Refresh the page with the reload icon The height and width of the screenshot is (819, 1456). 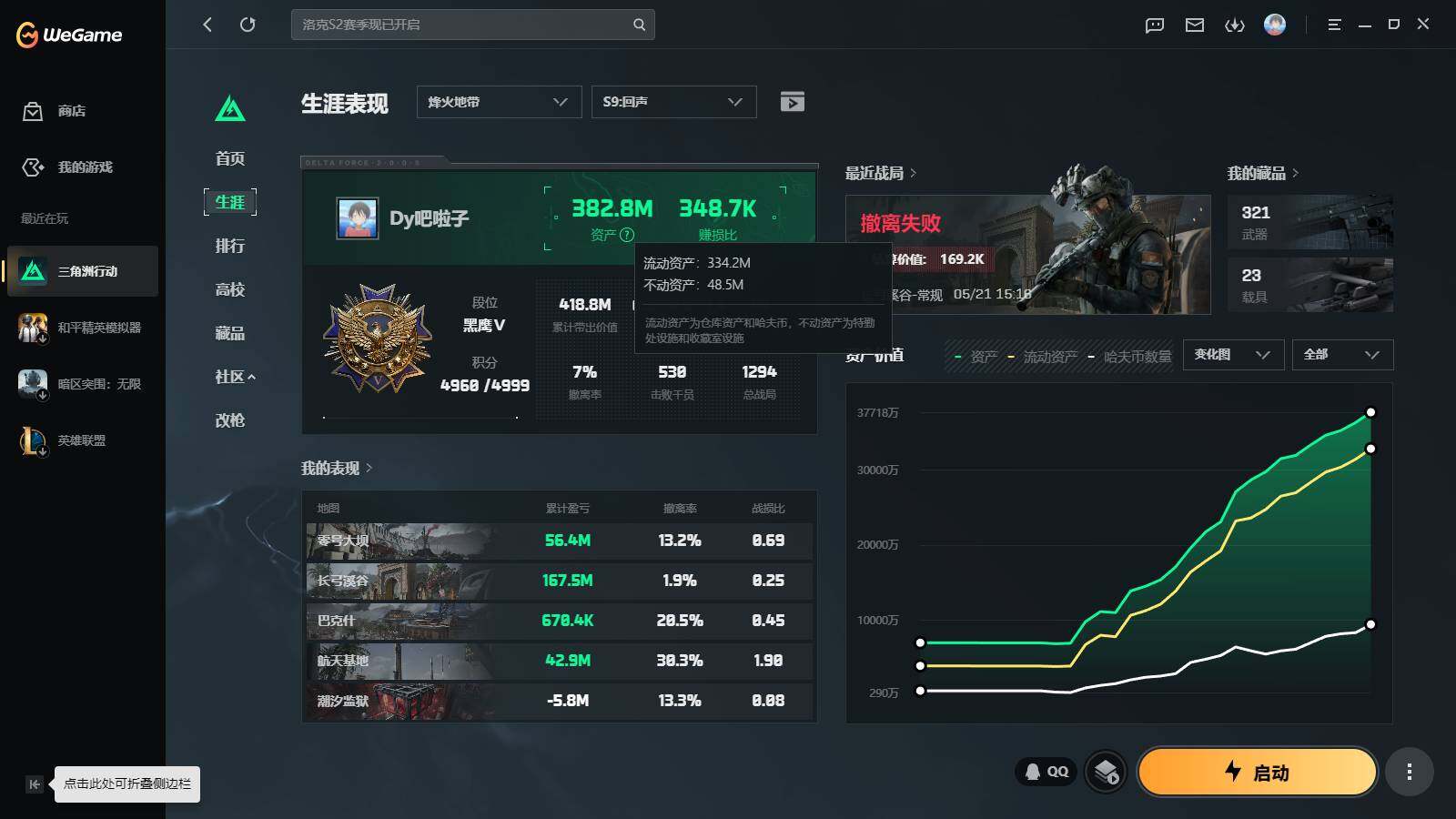coord(248,25)
